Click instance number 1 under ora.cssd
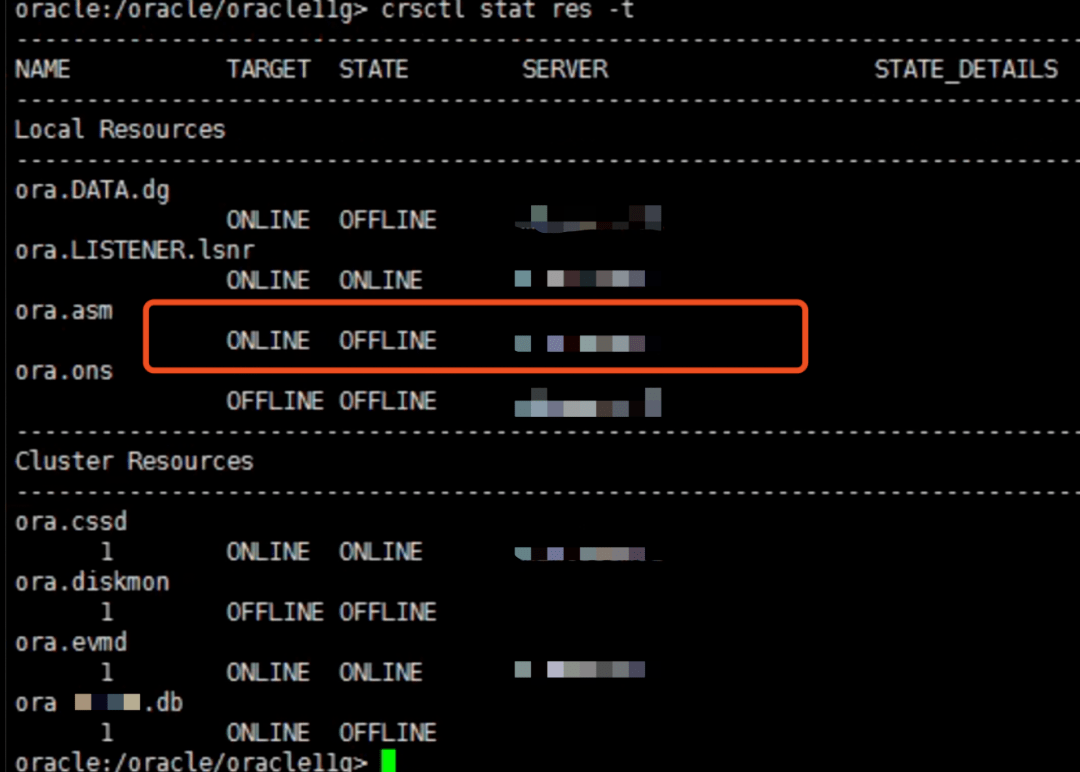The height and width of the screenshot is (772, 1080). coord(107,552)
